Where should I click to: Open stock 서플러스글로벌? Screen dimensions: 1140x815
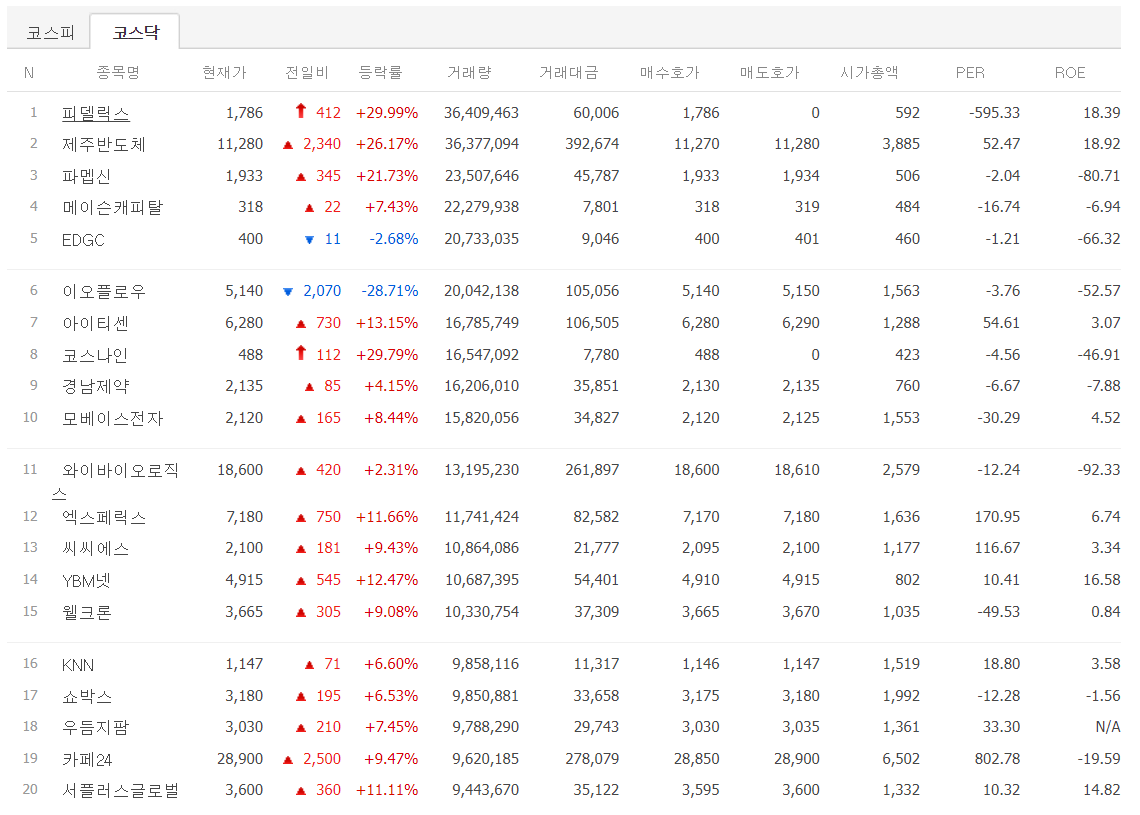tap(121, 790)
